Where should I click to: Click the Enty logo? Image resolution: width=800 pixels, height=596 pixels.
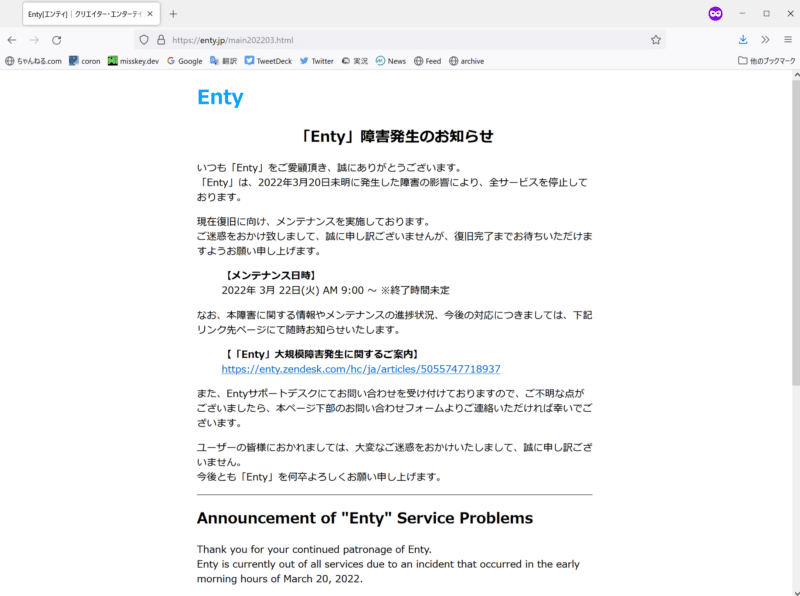tap(220, 97)
